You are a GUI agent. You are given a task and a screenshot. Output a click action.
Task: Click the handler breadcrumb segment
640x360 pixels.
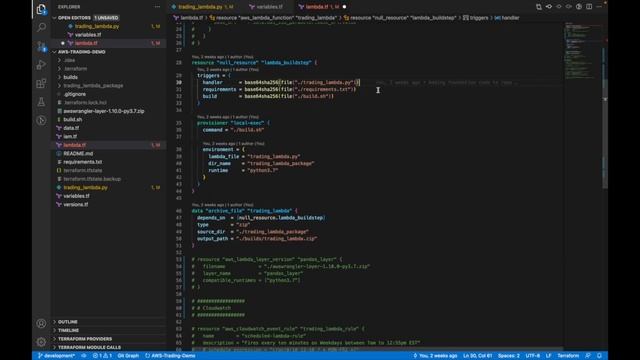pyautogui.click(x=507, y=18)
